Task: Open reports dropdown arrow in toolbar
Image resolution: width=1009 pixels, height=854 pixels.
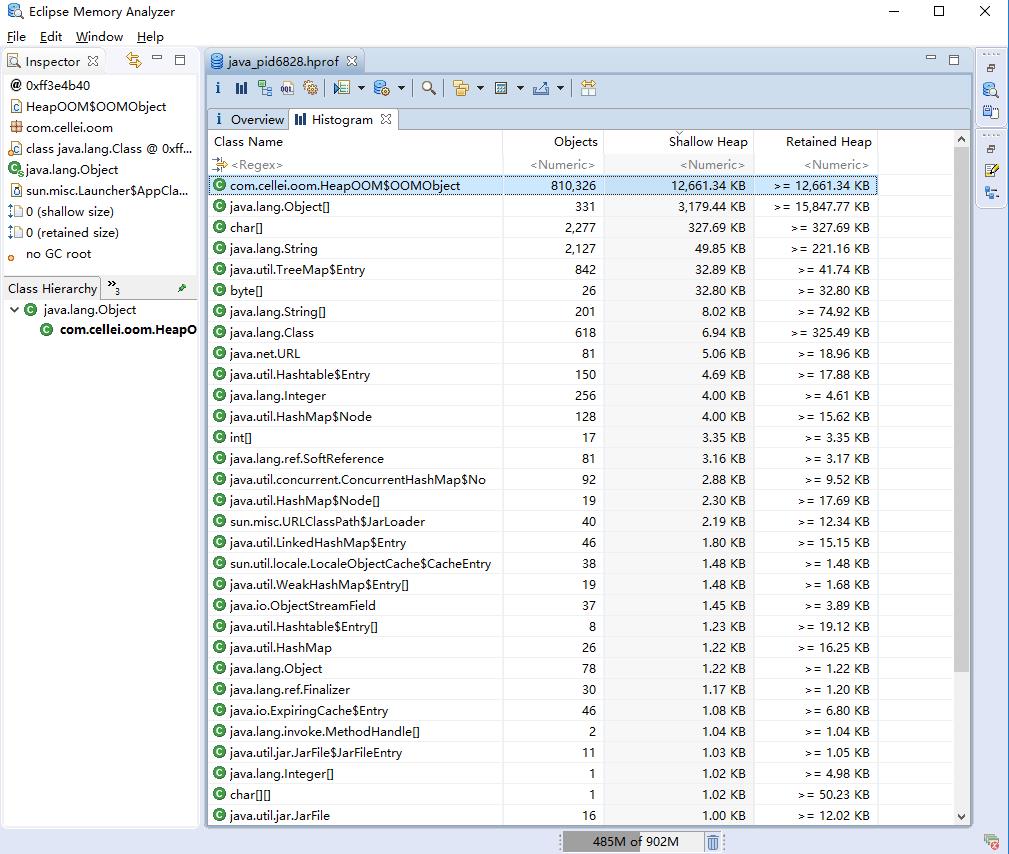Action: 361,88
